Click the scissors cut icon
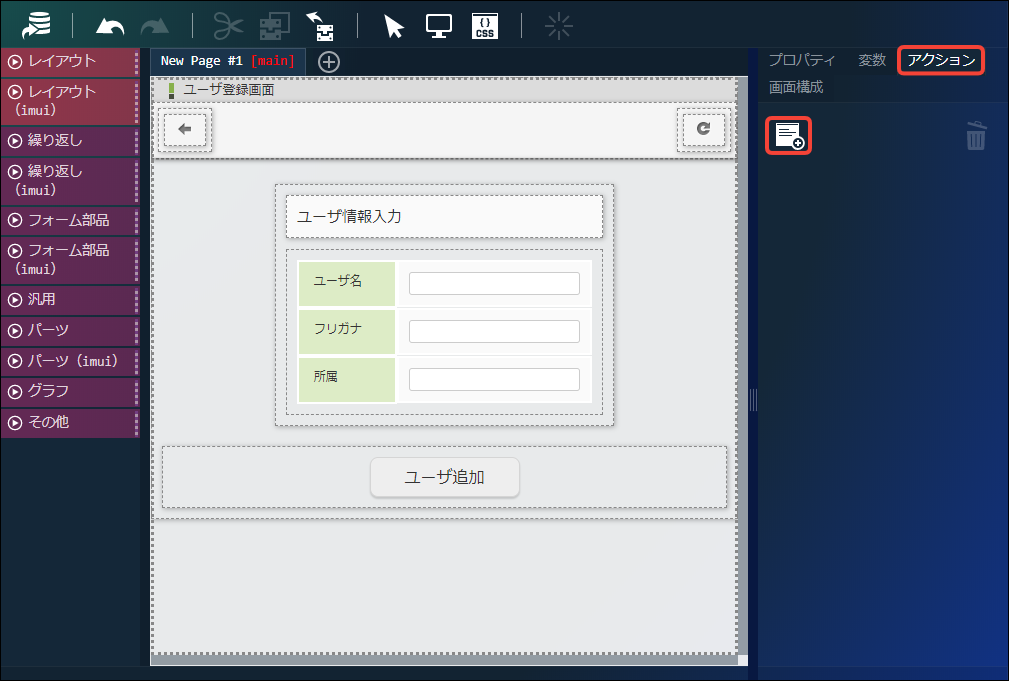 tap(228, 26)
